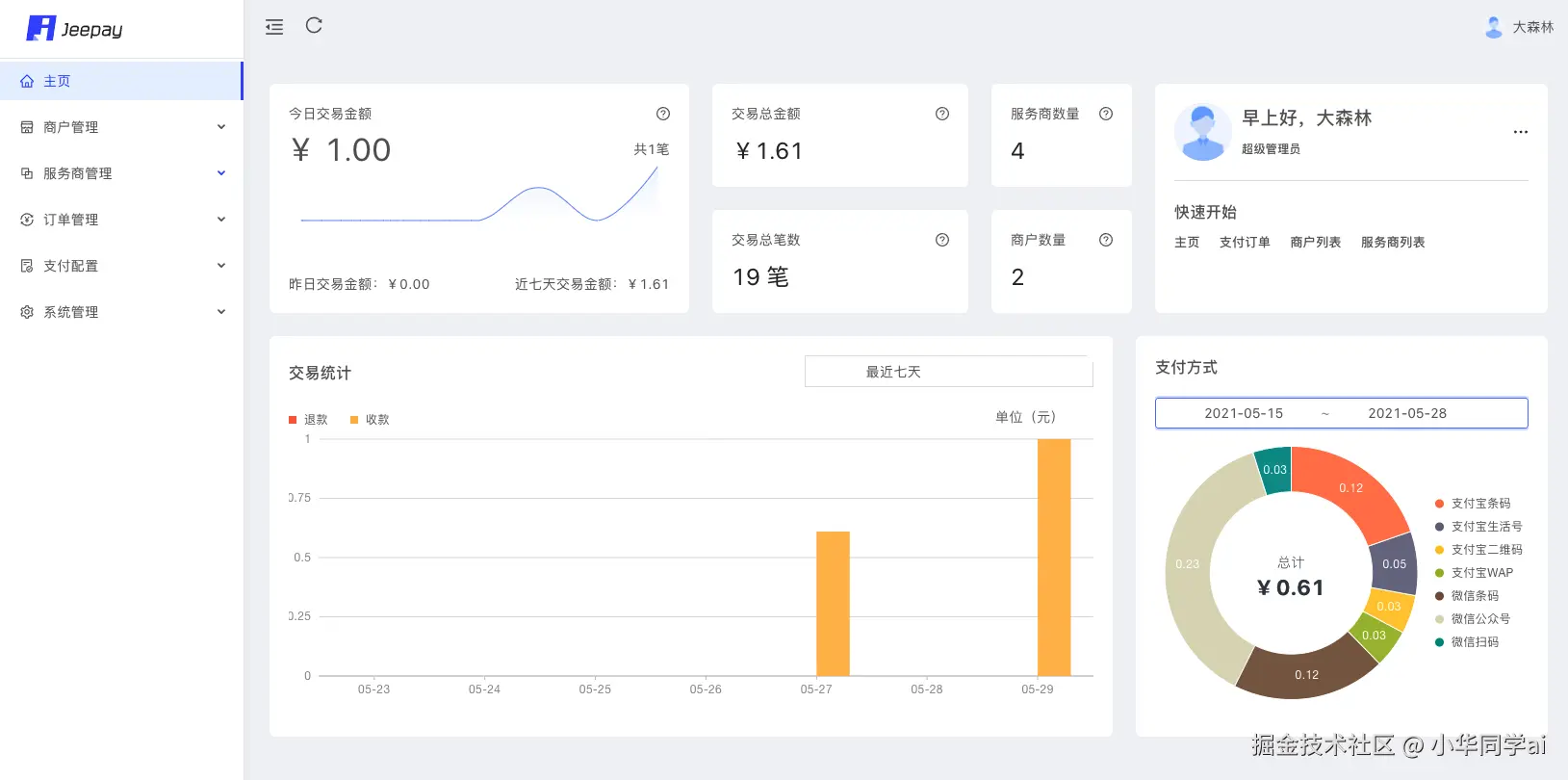
Task: Click the 系统管理 gear icon
Action: 27,312
